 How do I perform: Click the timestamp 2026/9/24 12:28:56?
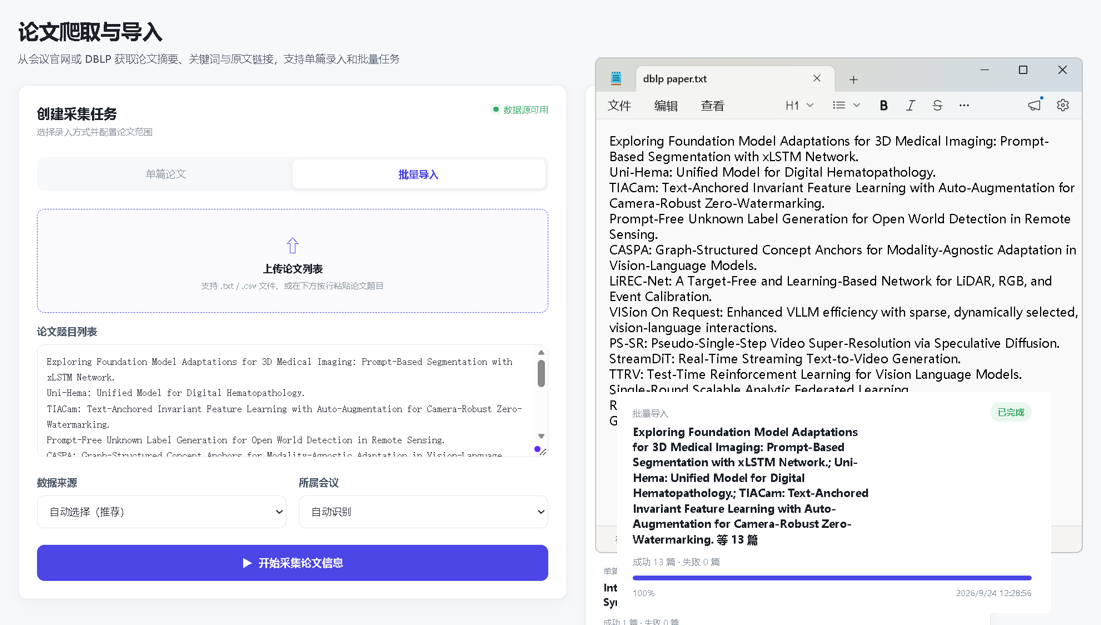click(x=994, y=593)
